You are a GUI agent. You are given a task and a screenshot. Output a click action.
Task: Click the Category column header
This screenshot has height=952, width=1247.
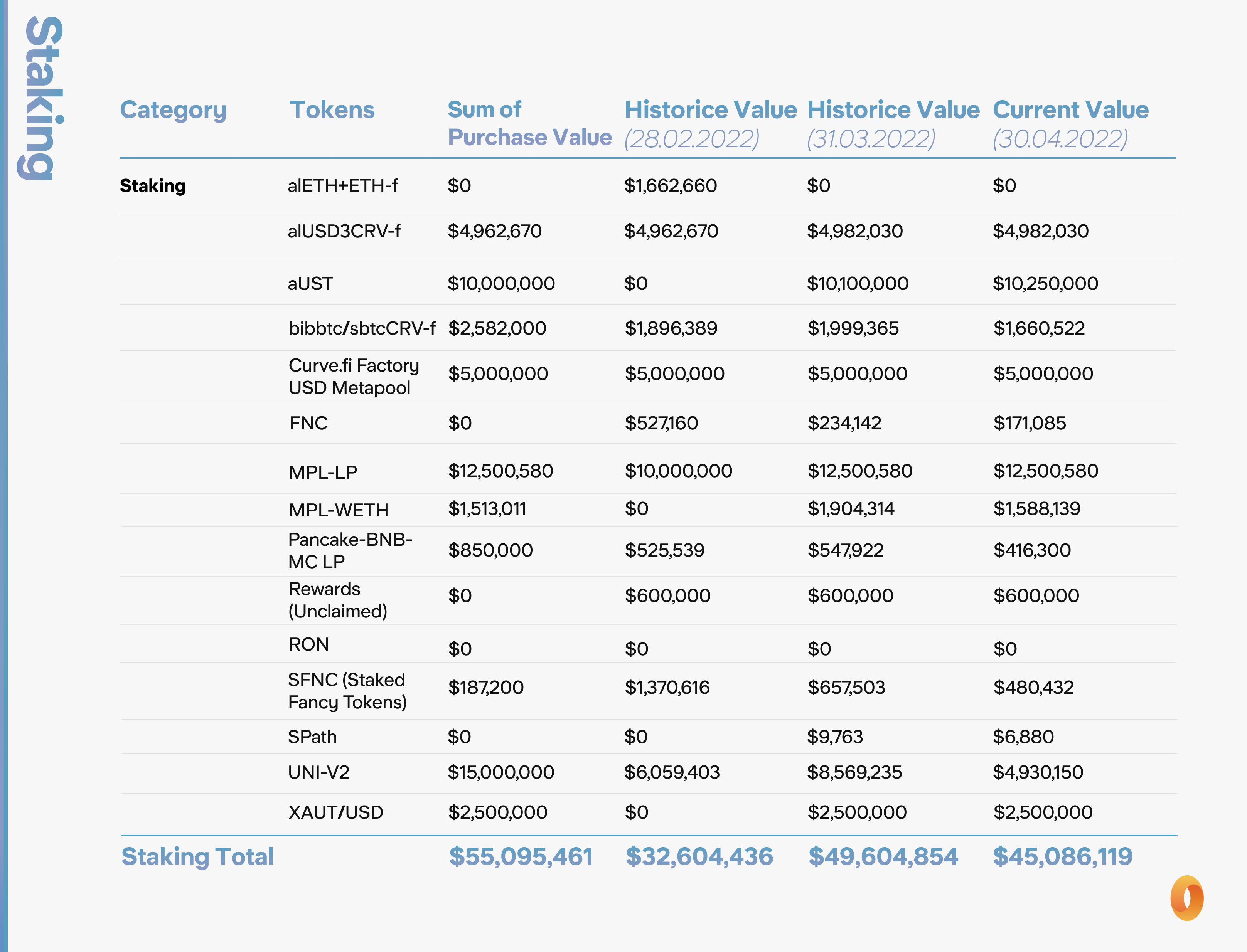(174, 111)
